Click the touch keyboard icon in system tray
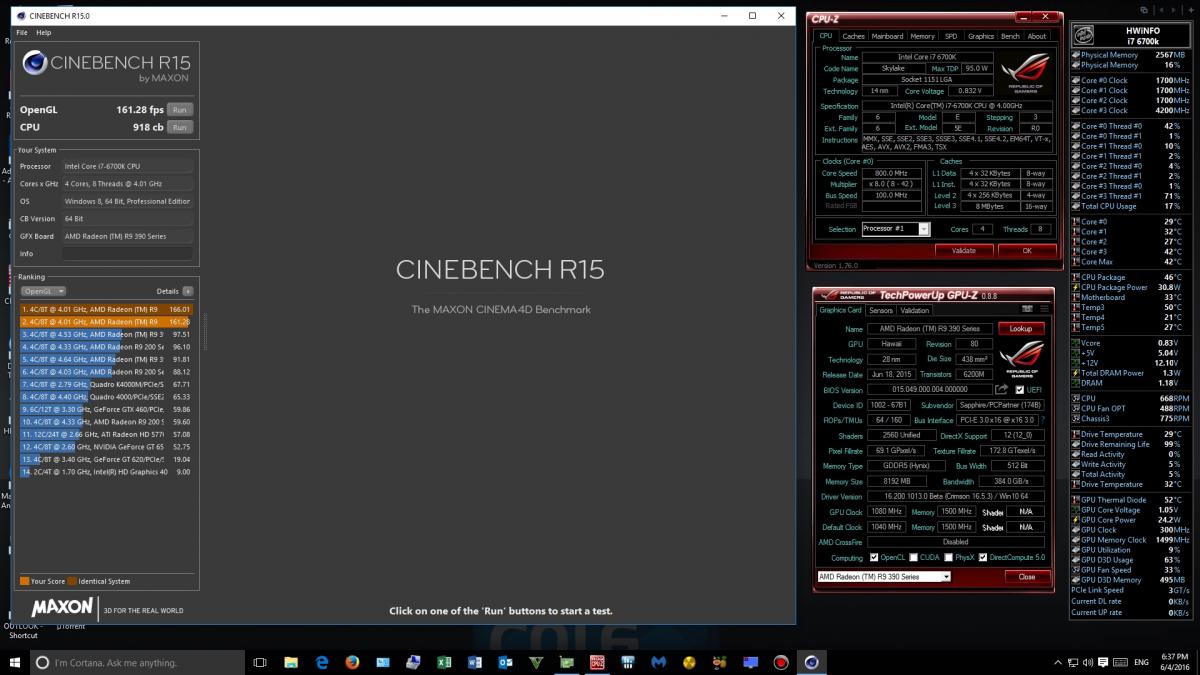This screenshot has height=675, width=1200. [x=1120, y=662]
